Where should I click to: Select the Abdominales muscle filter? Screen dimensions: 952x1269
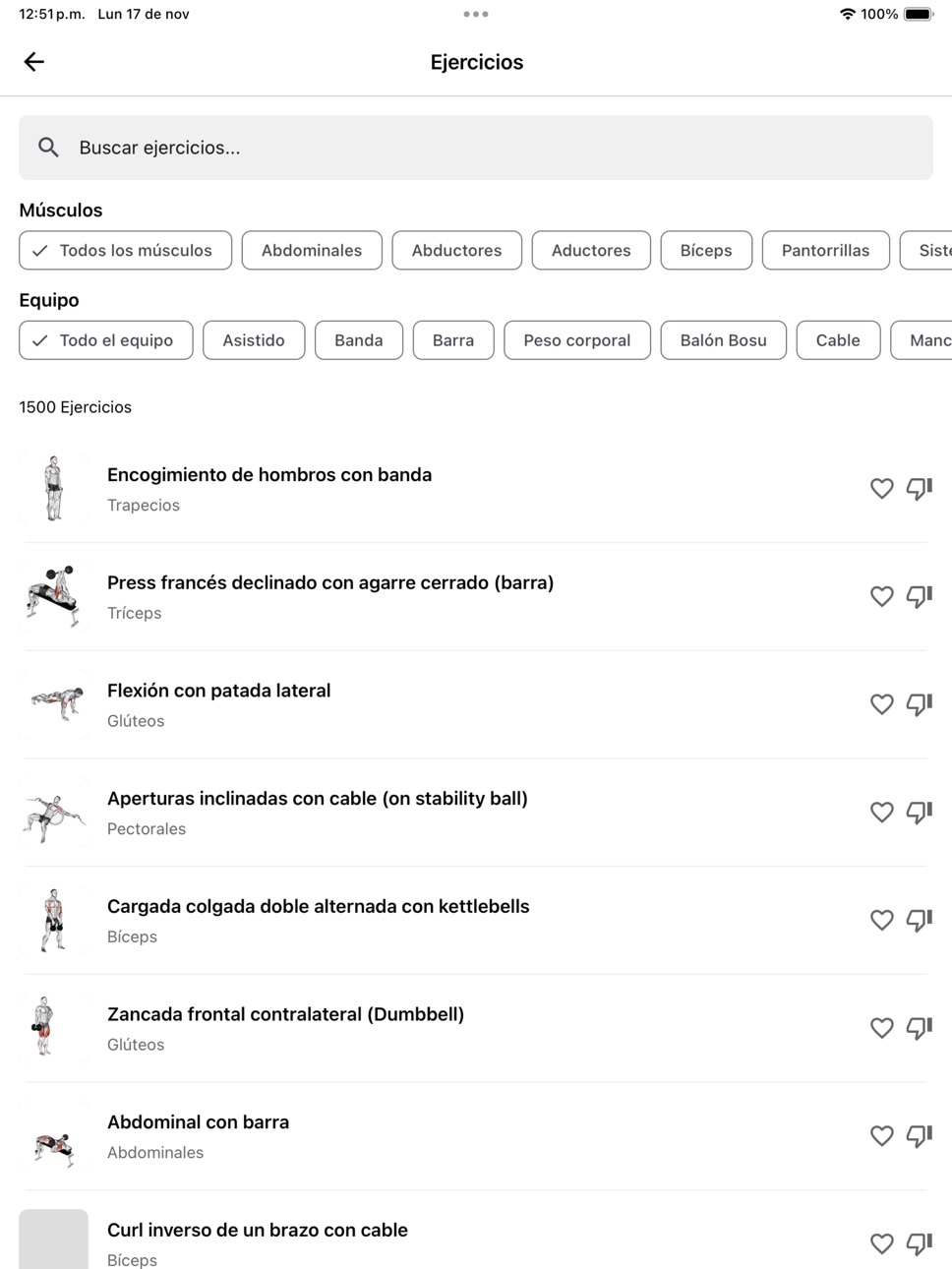pos(312,250)
